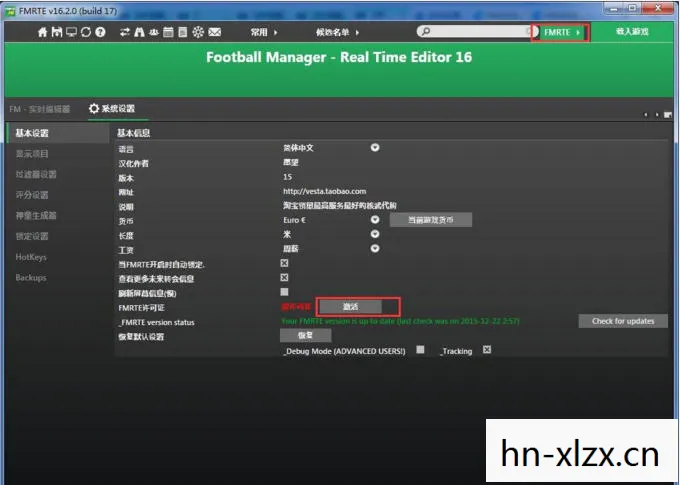Click the snowflake freeze icon
This screenshot has width=680, height=485.
tap(198, 32)
